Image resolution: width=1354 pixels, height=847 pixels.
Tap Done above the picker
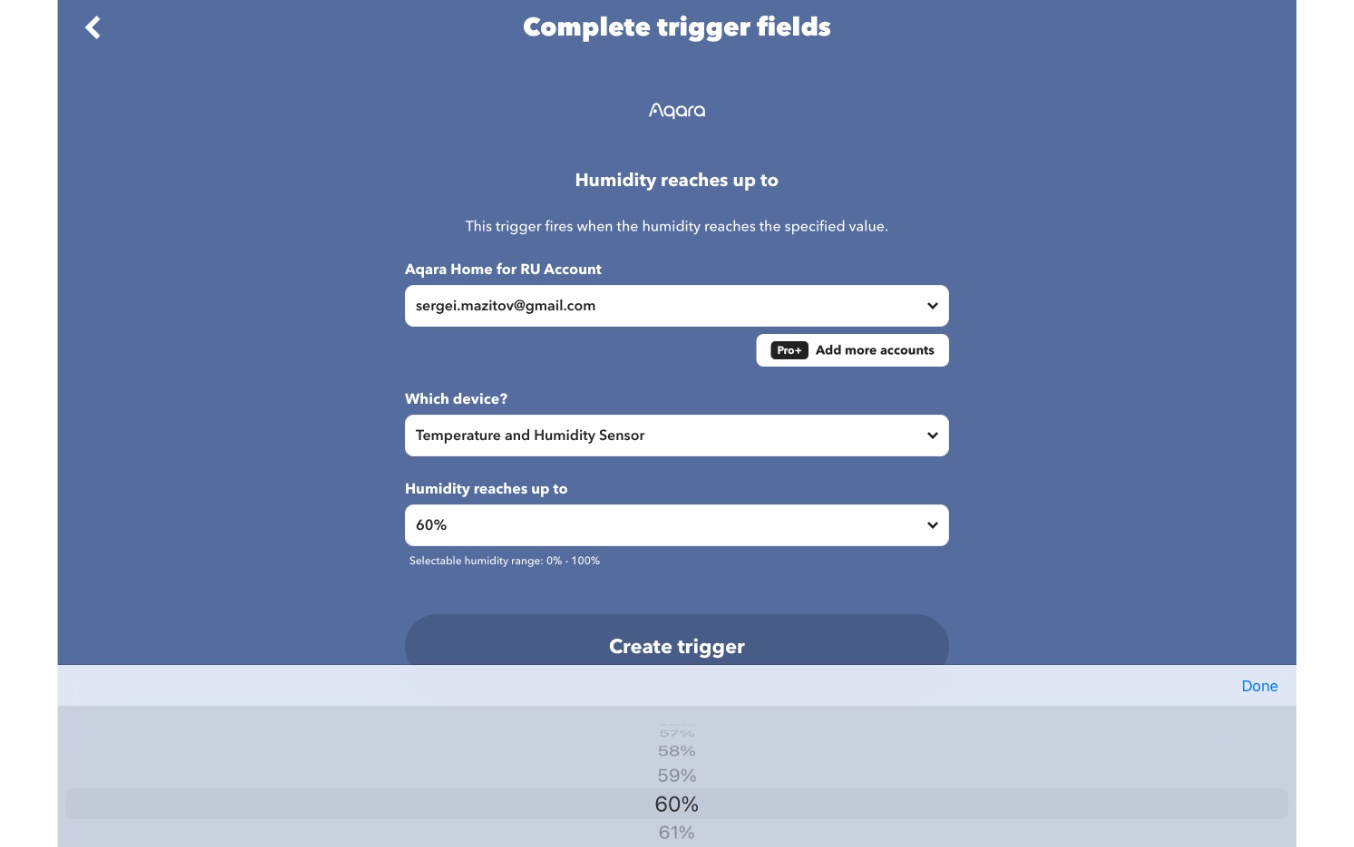pyautogui.click(x=1259, y=686)
